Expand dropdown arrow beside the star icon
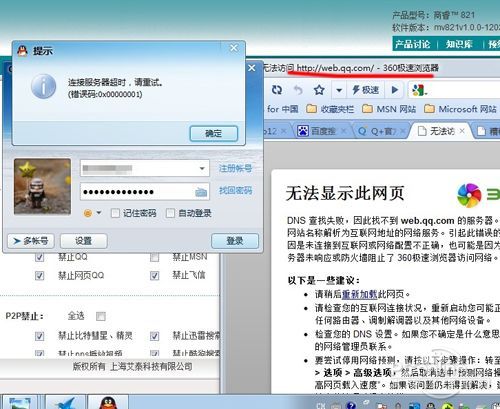This screenshot has width=500, height=409. click(x=339, y=90)
